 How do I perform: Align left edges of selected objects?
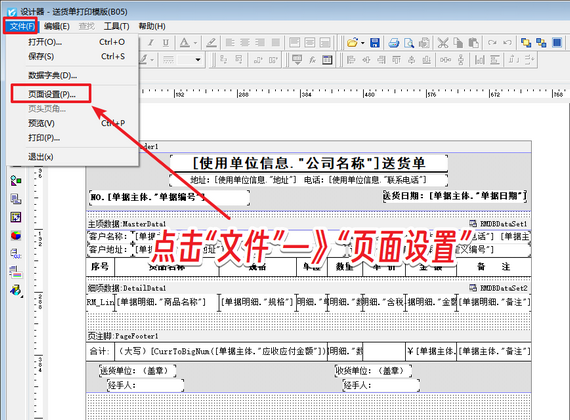(351, 60)
